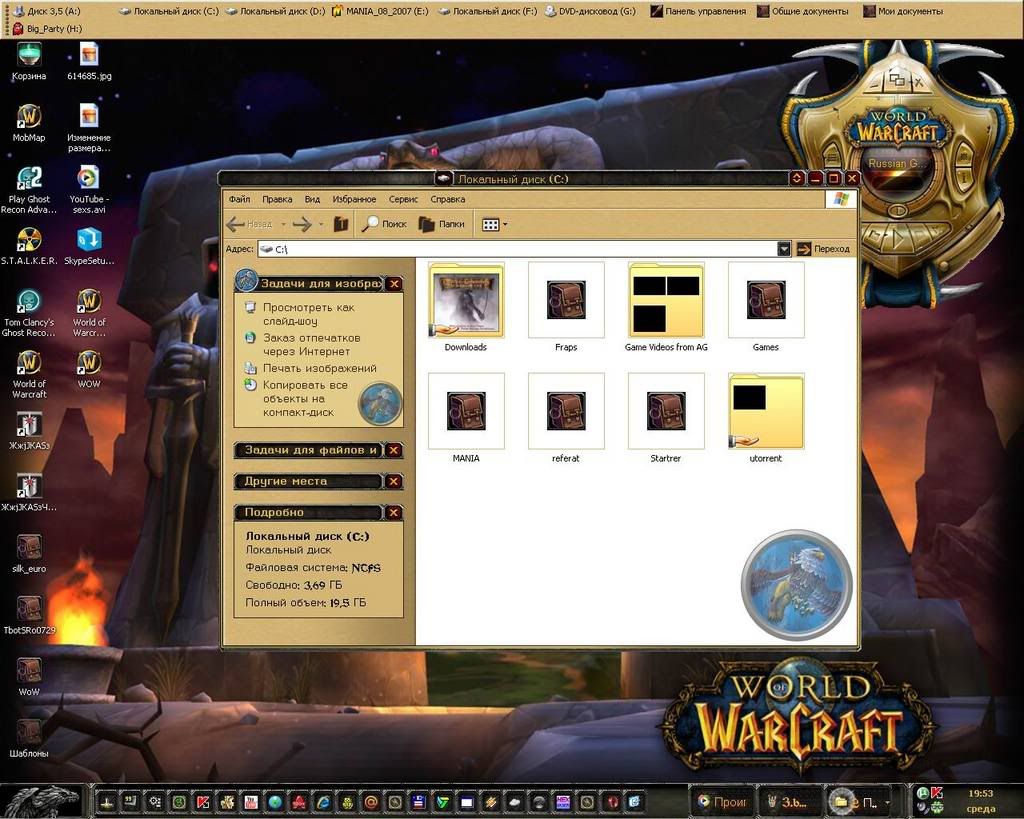Launch the S.T.A.L.K.E.R. shortcut
Image resolution: width=1024 pixels, height=819 pixels.
pos(29,246)
